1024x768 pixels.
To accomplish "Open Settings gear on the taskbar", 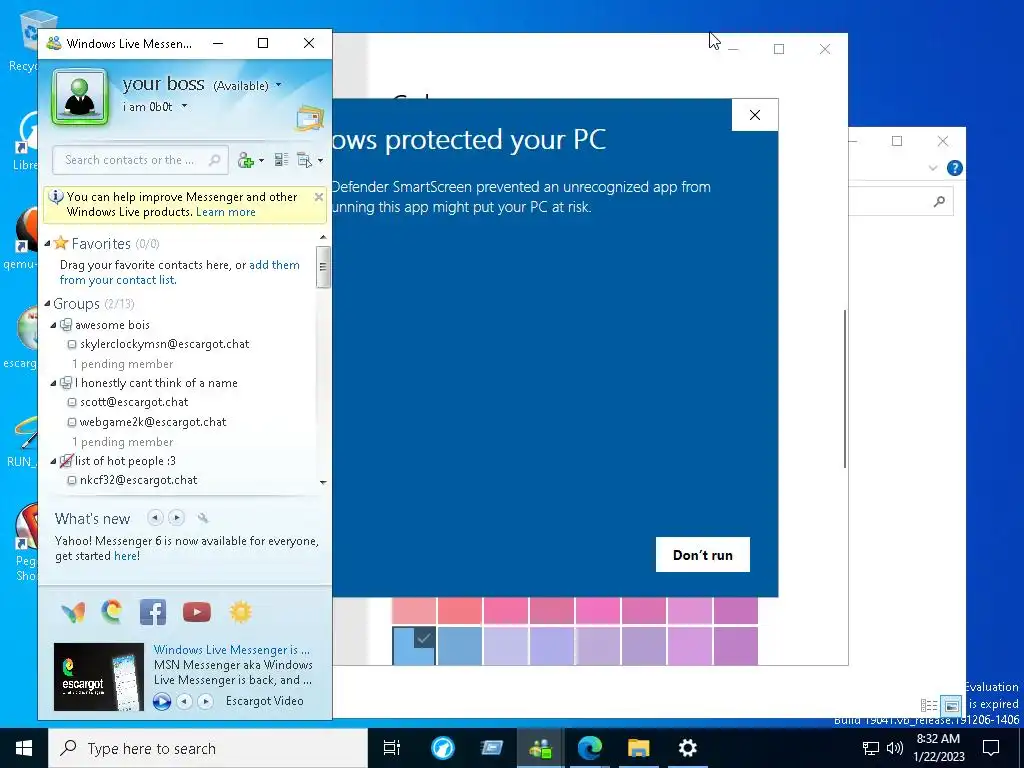I will (688, 748).
